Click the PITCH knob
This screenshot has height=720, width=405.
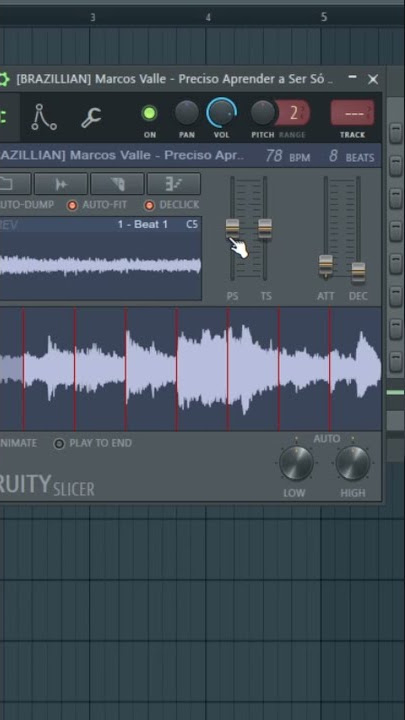pyautogui.click(x=263, y=113)
